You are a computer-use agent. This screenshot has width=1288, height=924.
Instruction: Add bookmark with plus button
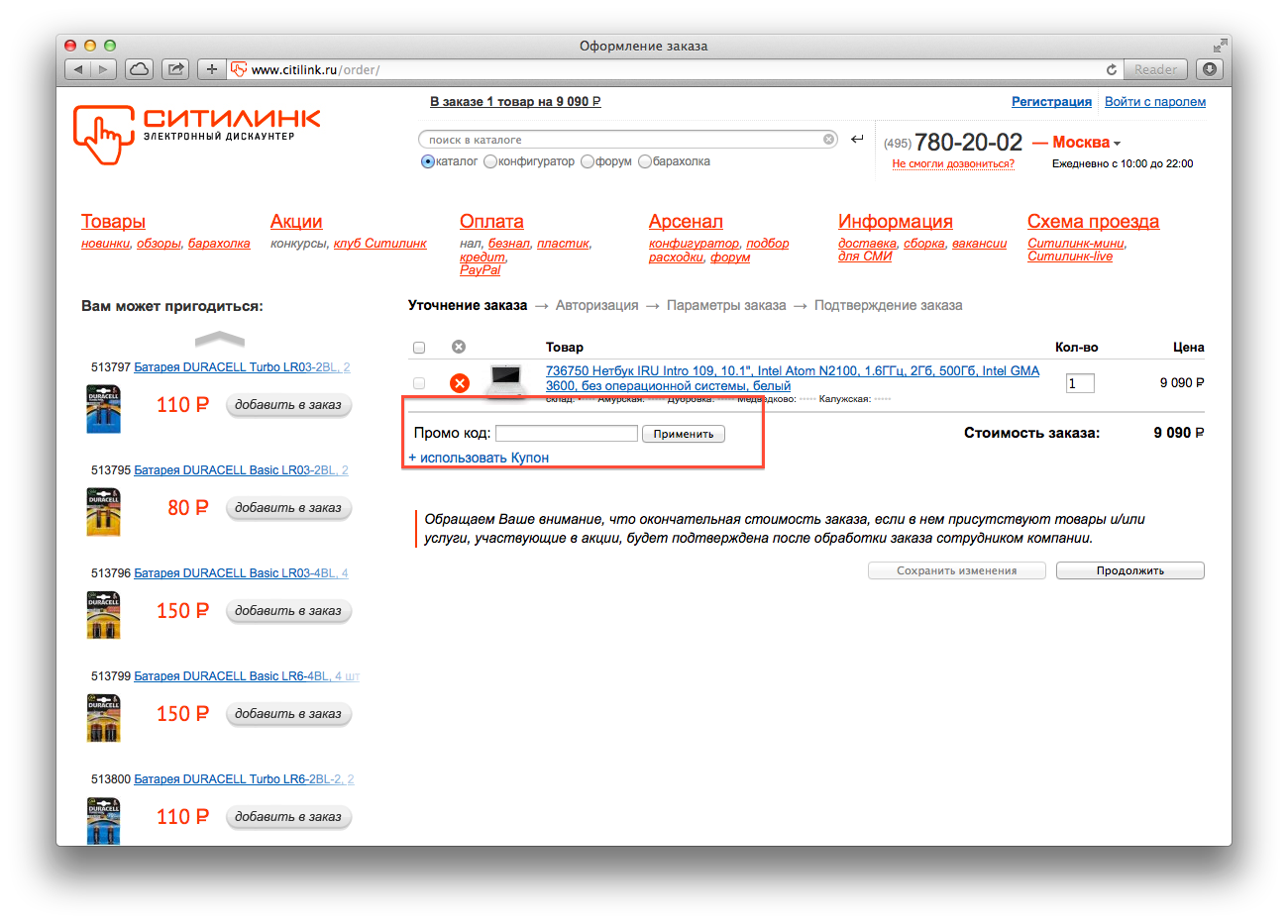(212, 69)
